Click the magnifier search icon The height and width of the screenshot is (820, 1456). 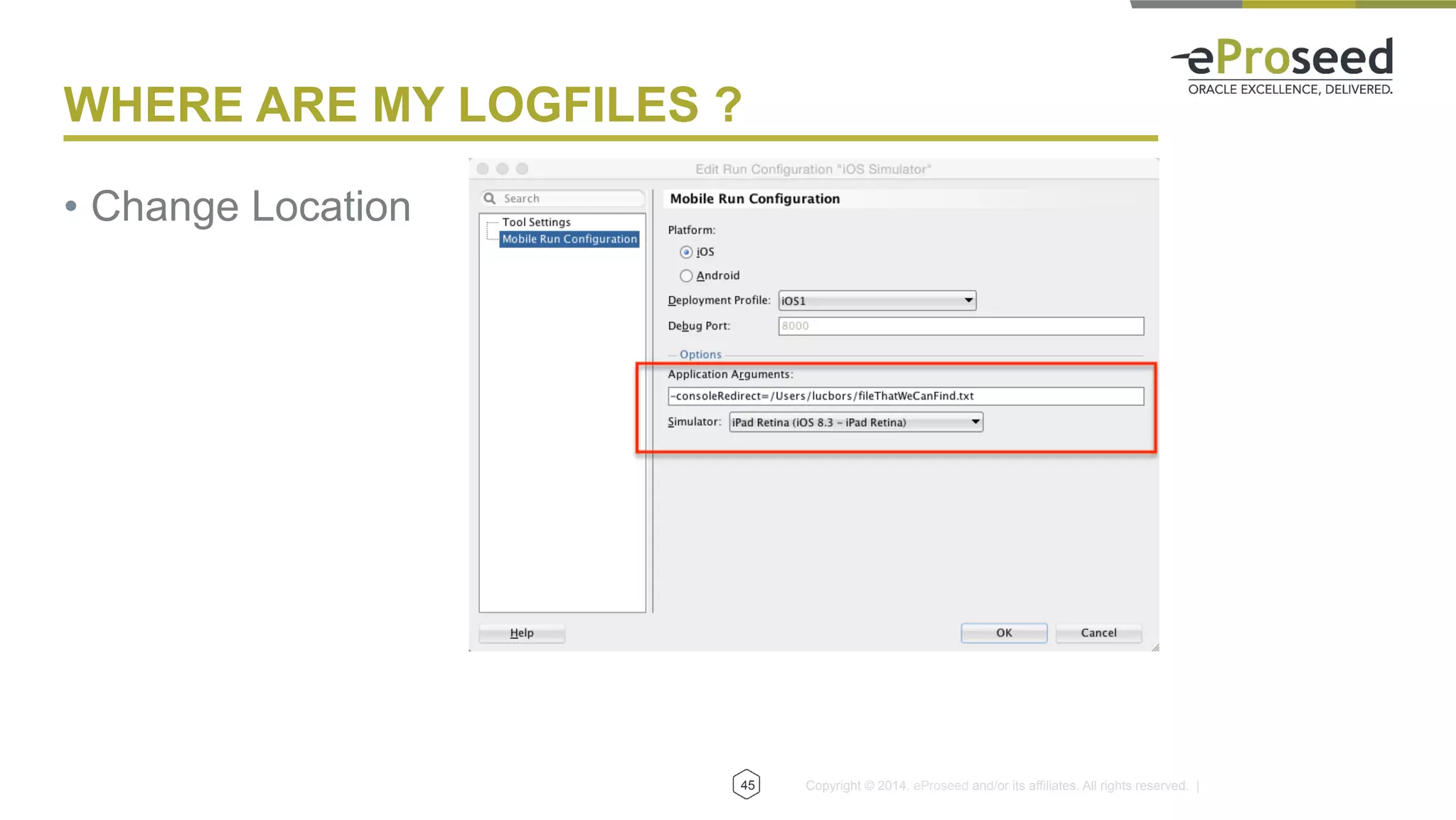coord(490,198)
